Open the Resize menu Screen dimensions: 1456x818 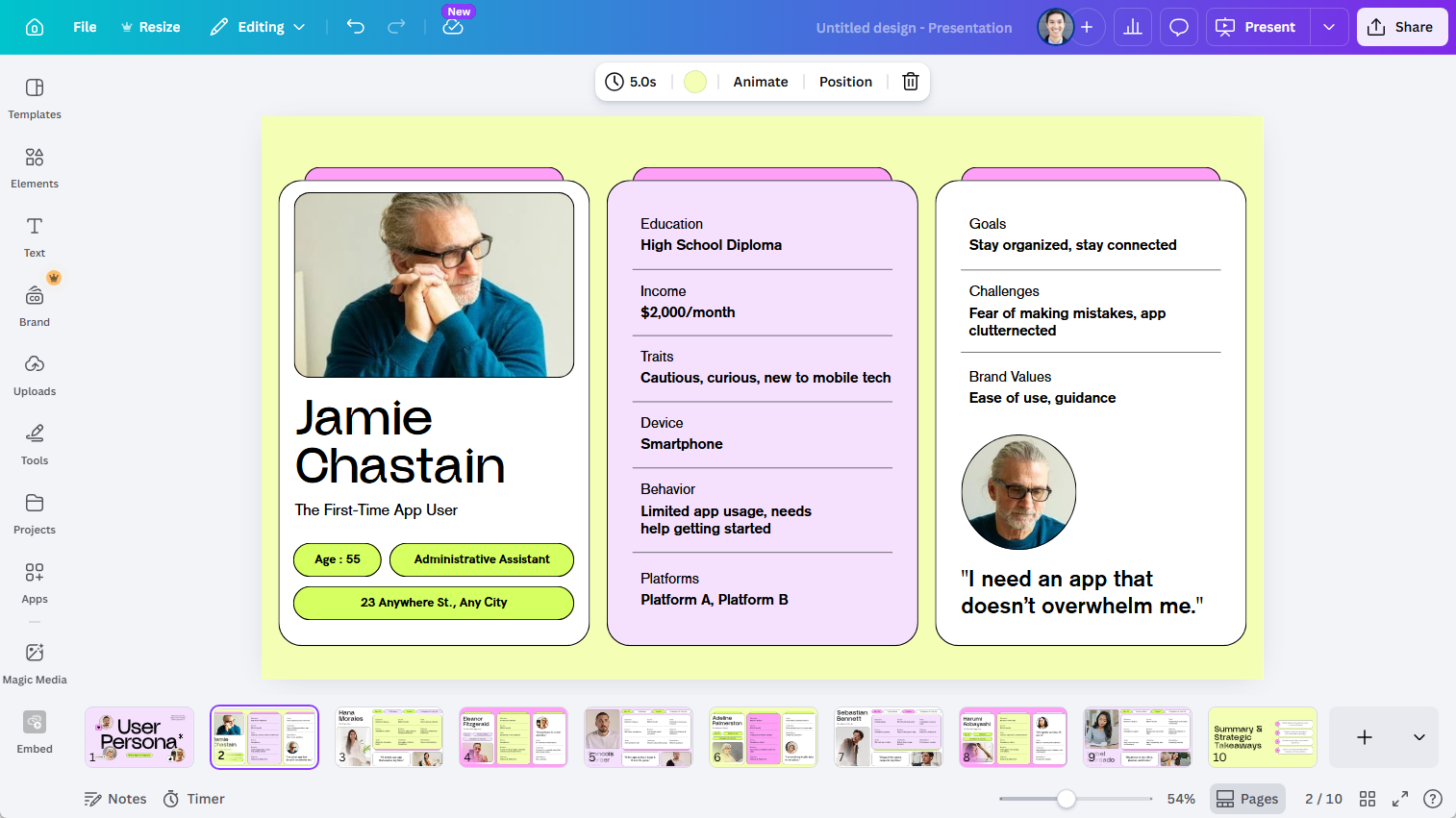coord(150,27)
